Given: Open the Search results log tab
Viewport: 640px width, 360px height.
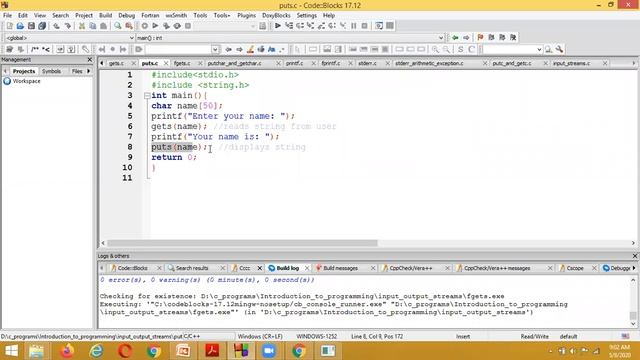Looking at the screenshot, I should pos(192,268).
